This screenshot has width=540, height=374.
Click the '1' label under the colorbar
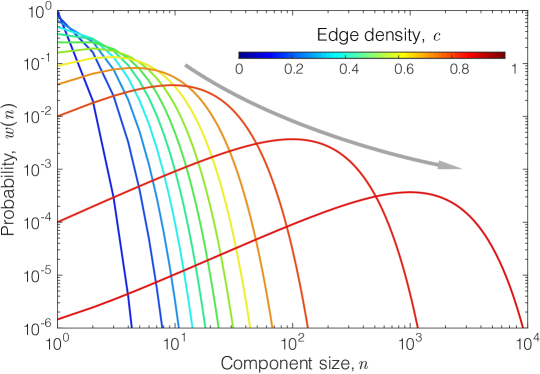coord(514,69)
